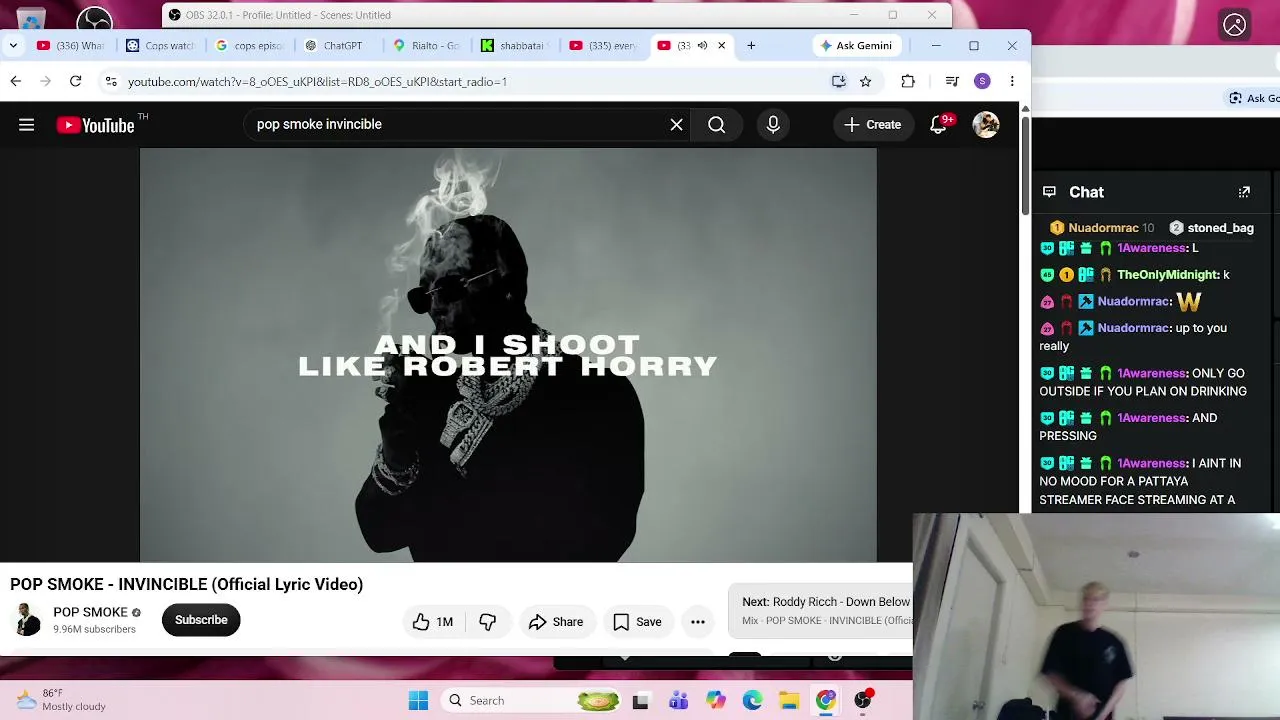
Task: Install app icon in address bar
Action: tap(839, 82)
